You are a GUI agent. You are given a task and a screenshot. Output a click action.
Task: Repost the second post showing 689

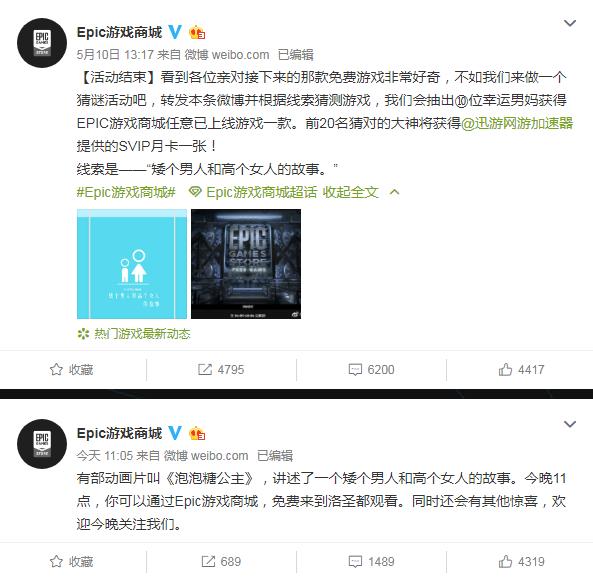pos(221,562)
